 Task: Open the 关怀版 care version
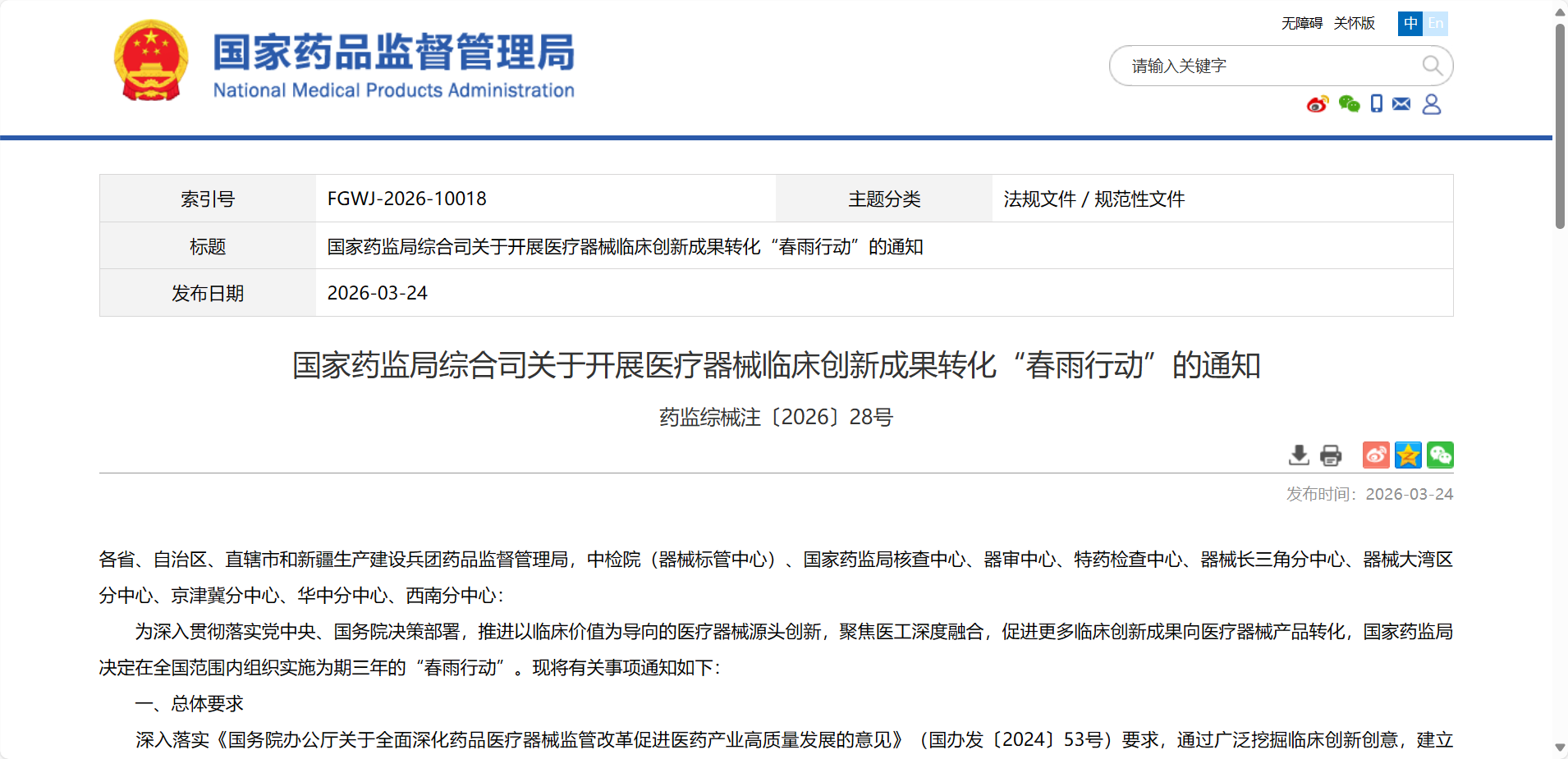(1355, 24)
